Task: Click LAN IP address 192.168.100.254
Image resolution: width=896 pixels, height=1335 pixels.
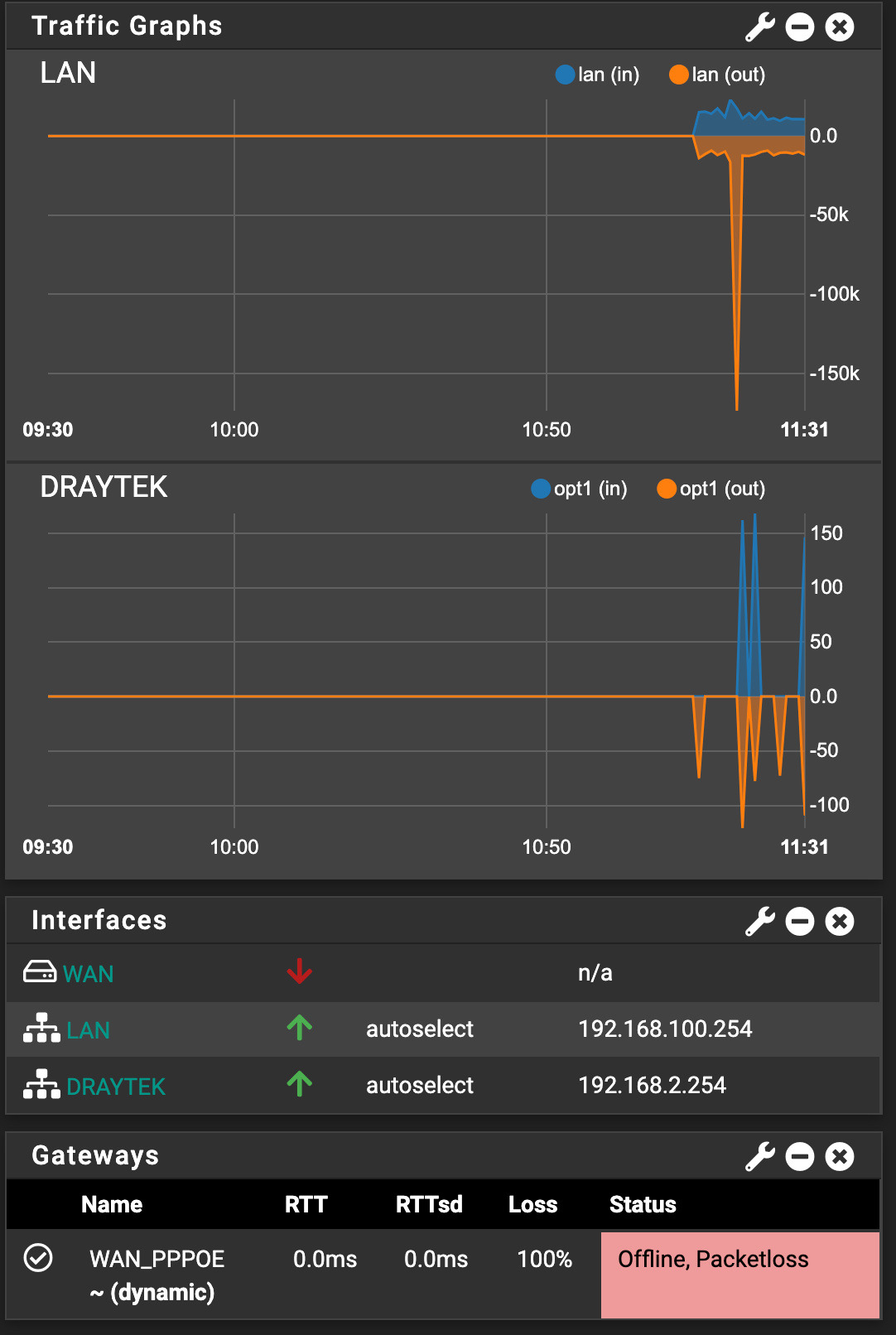Action: [x=665, y=1029]
